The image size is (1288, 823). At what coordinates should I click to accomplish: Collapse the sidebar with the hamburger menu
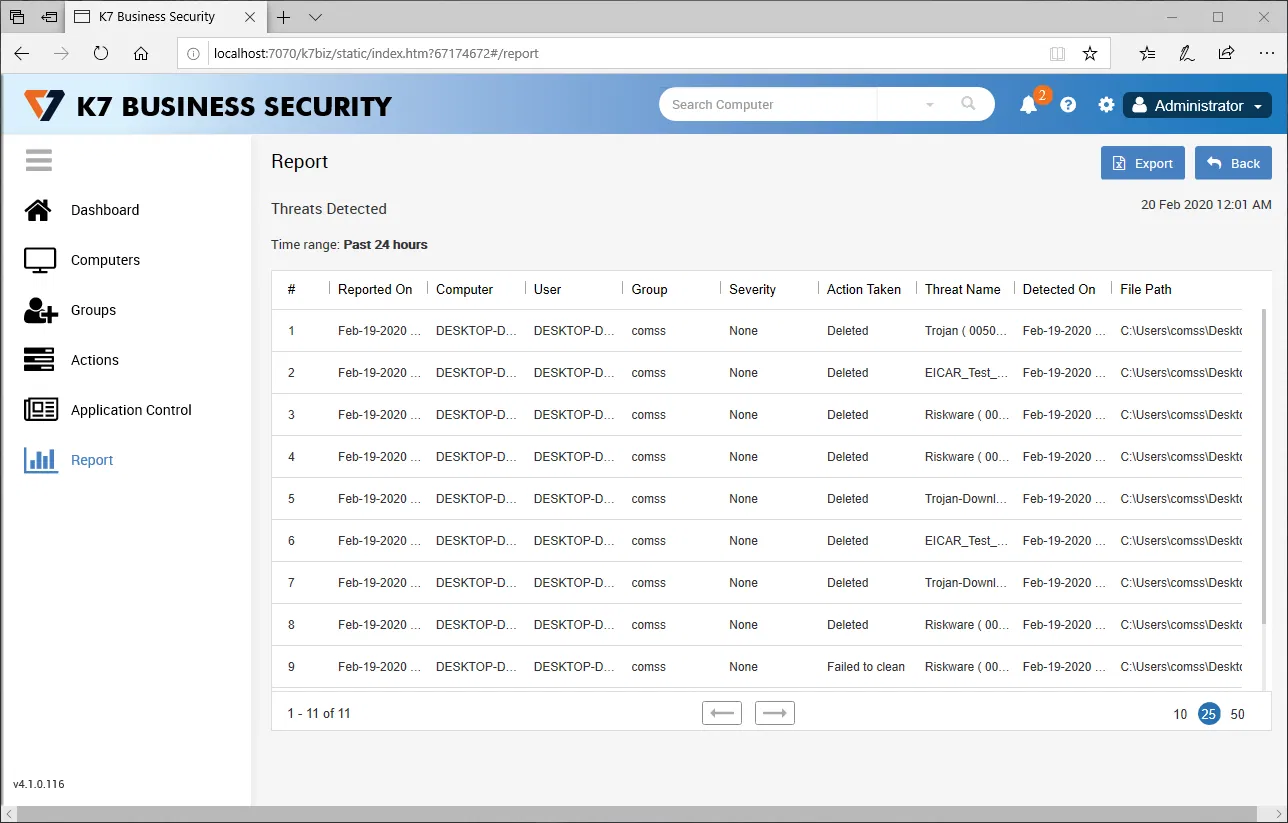[39, 160]
